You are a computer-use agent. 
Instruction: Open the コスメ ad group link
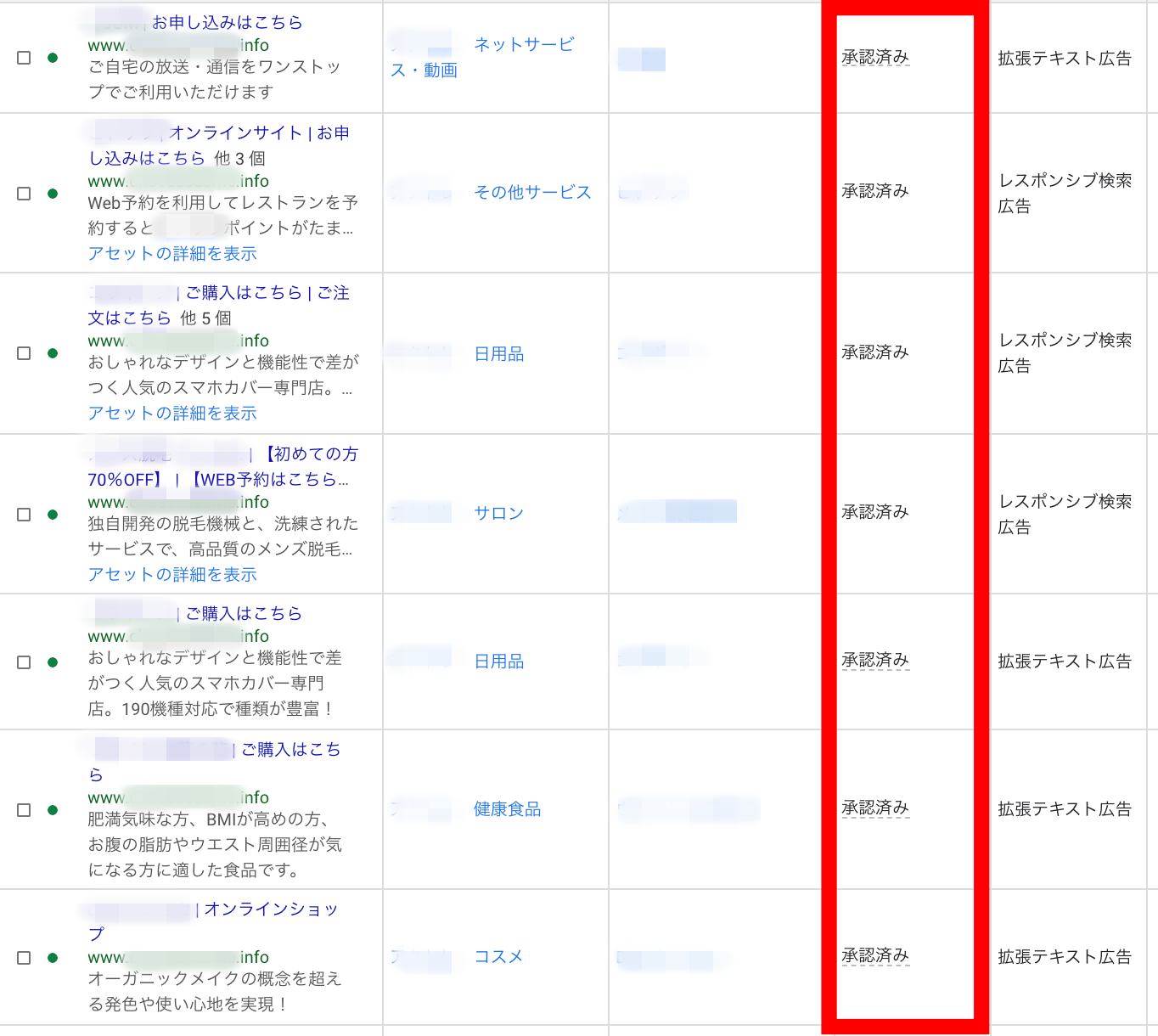coord(498,957)
